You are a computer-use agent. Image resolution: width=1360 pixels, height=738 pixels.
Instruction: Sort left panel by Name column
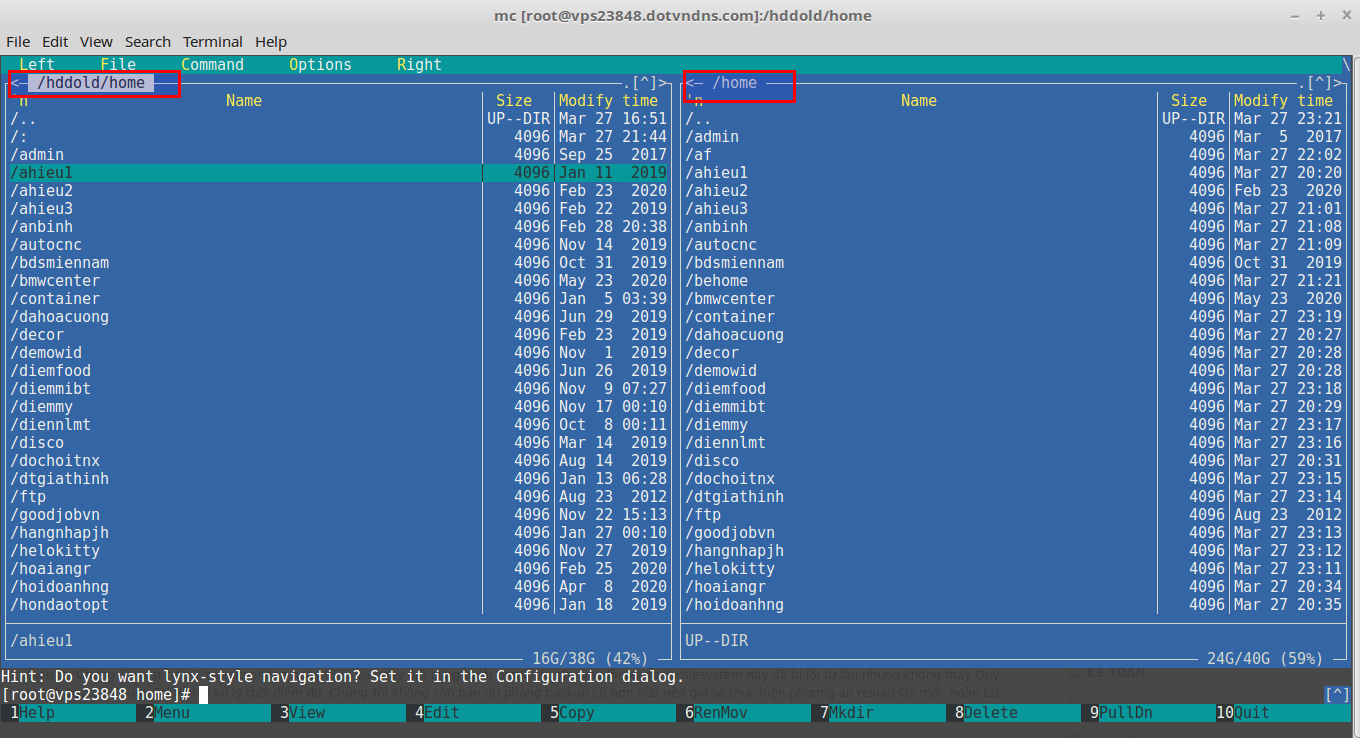coord(244,100)
